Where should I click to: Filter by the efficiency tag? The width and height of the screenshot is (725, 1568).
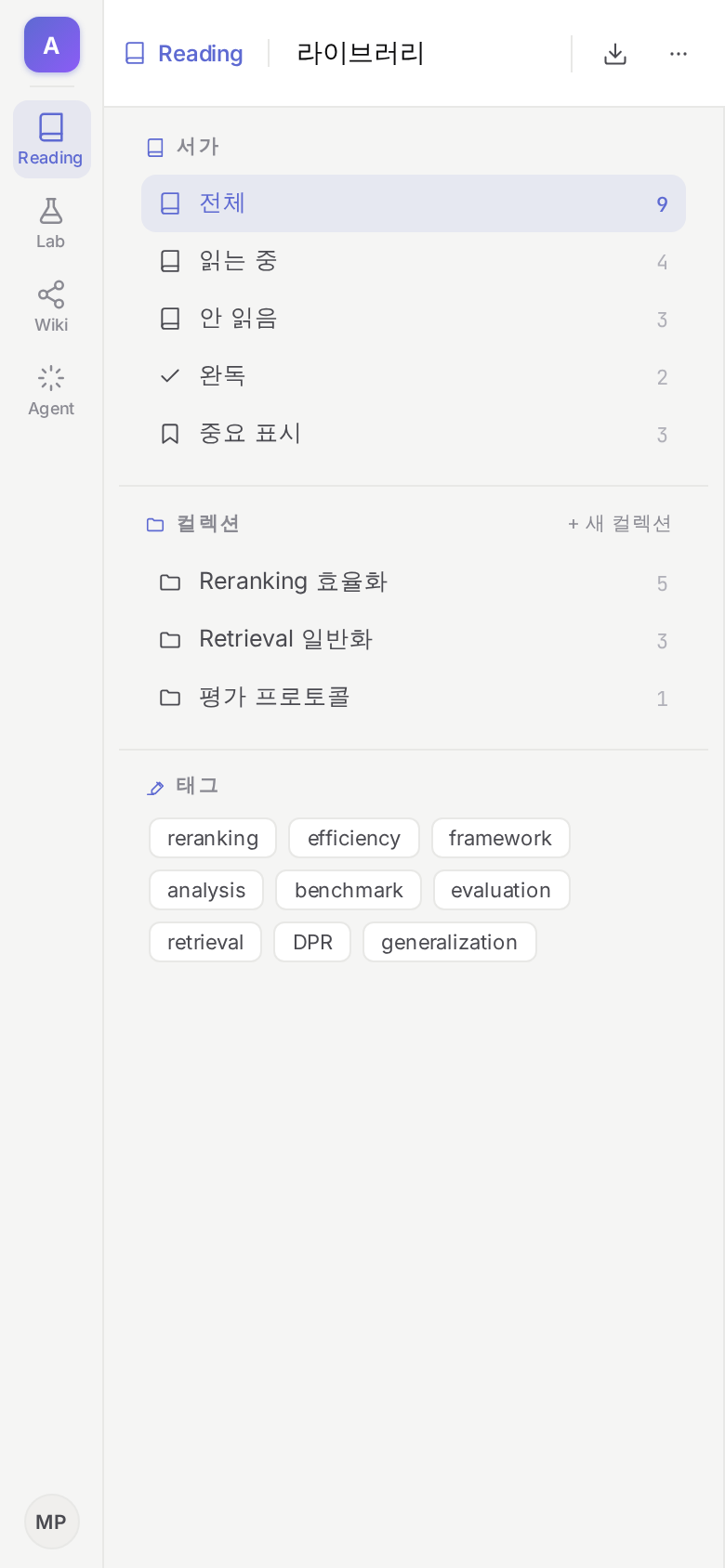click(354, 838)
